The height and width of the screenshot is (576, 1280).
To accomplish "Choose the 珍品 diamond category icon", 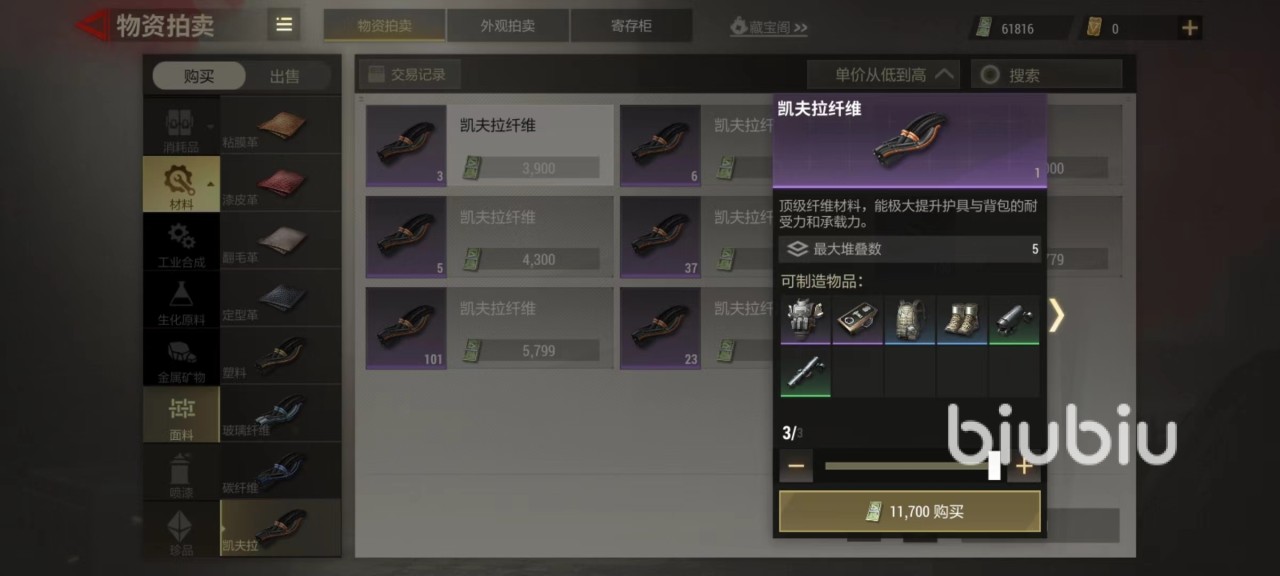I will click(181, 530).
